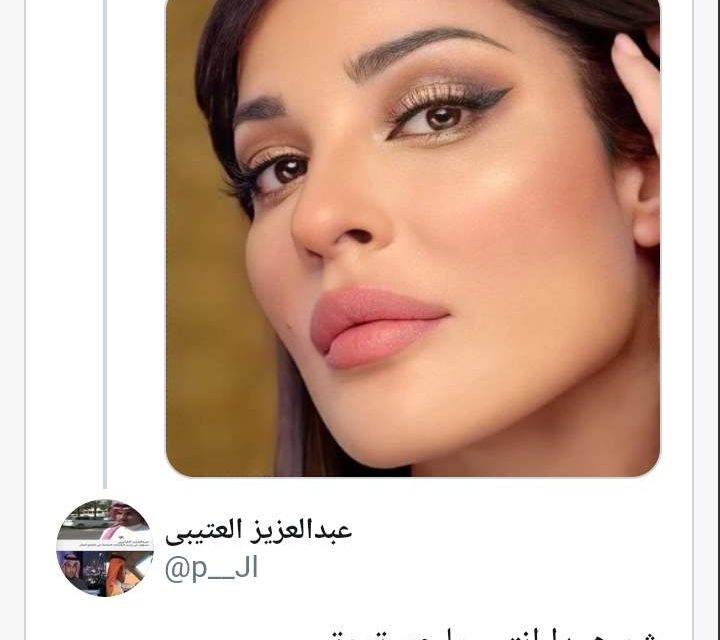This screenshot has width=720, height=640.
Task: Click the bottom-left photo in the avatar collage
Action: (81, 572)
